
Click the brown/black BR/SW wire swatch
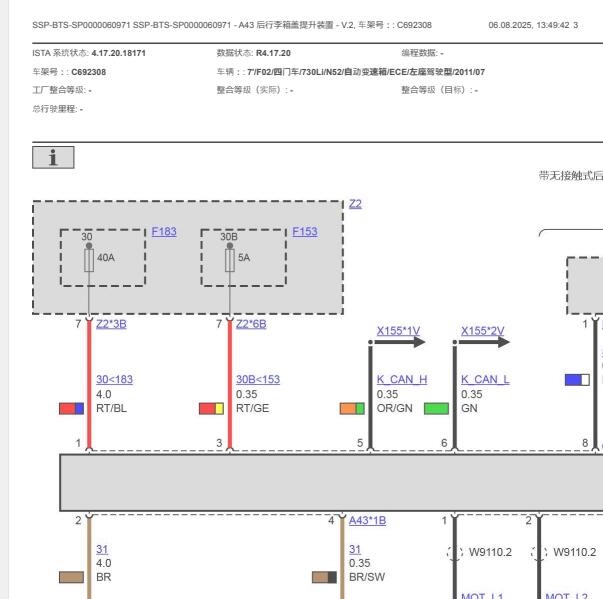click(x=324, y=577)
